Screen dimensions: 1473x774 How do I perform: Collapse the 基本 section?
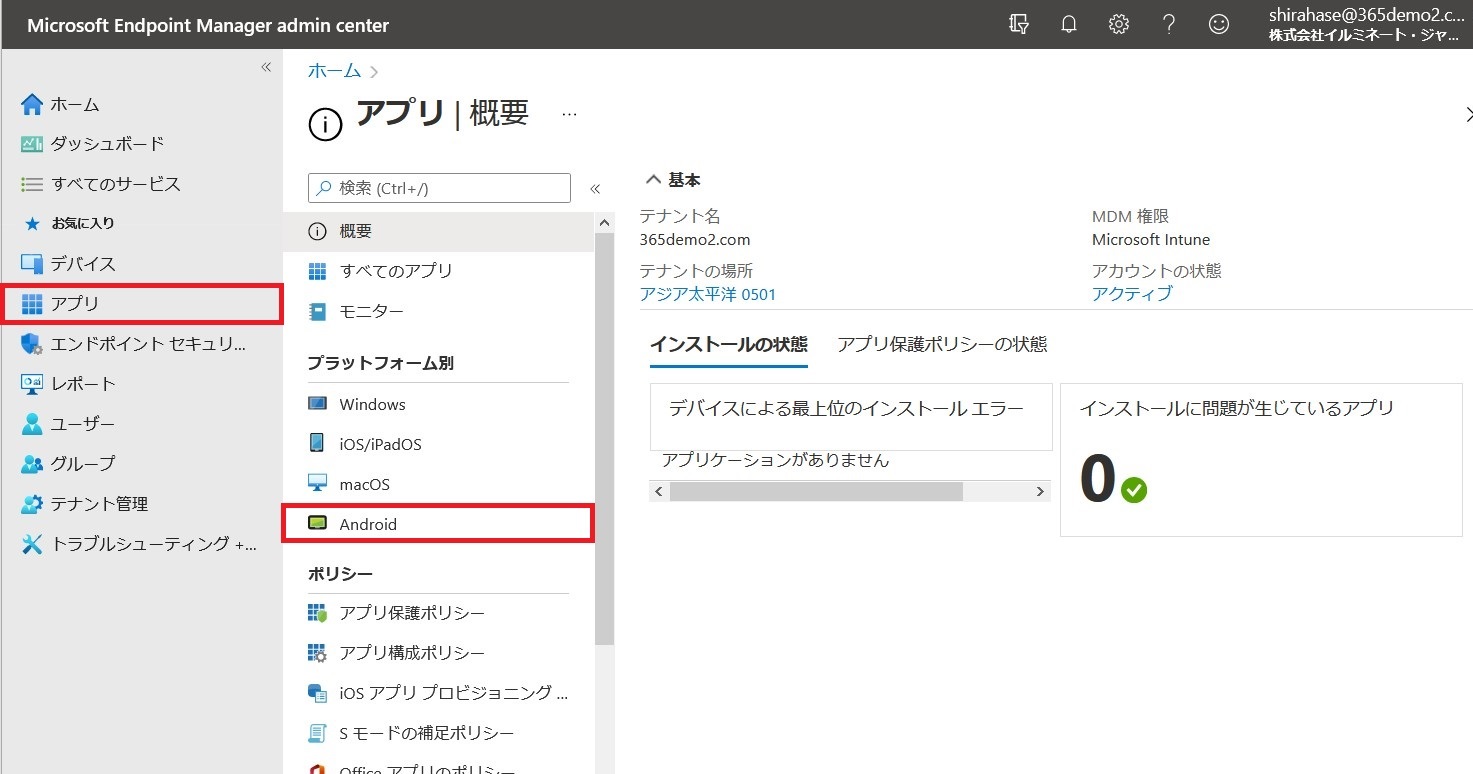click(x=654, y=180)
